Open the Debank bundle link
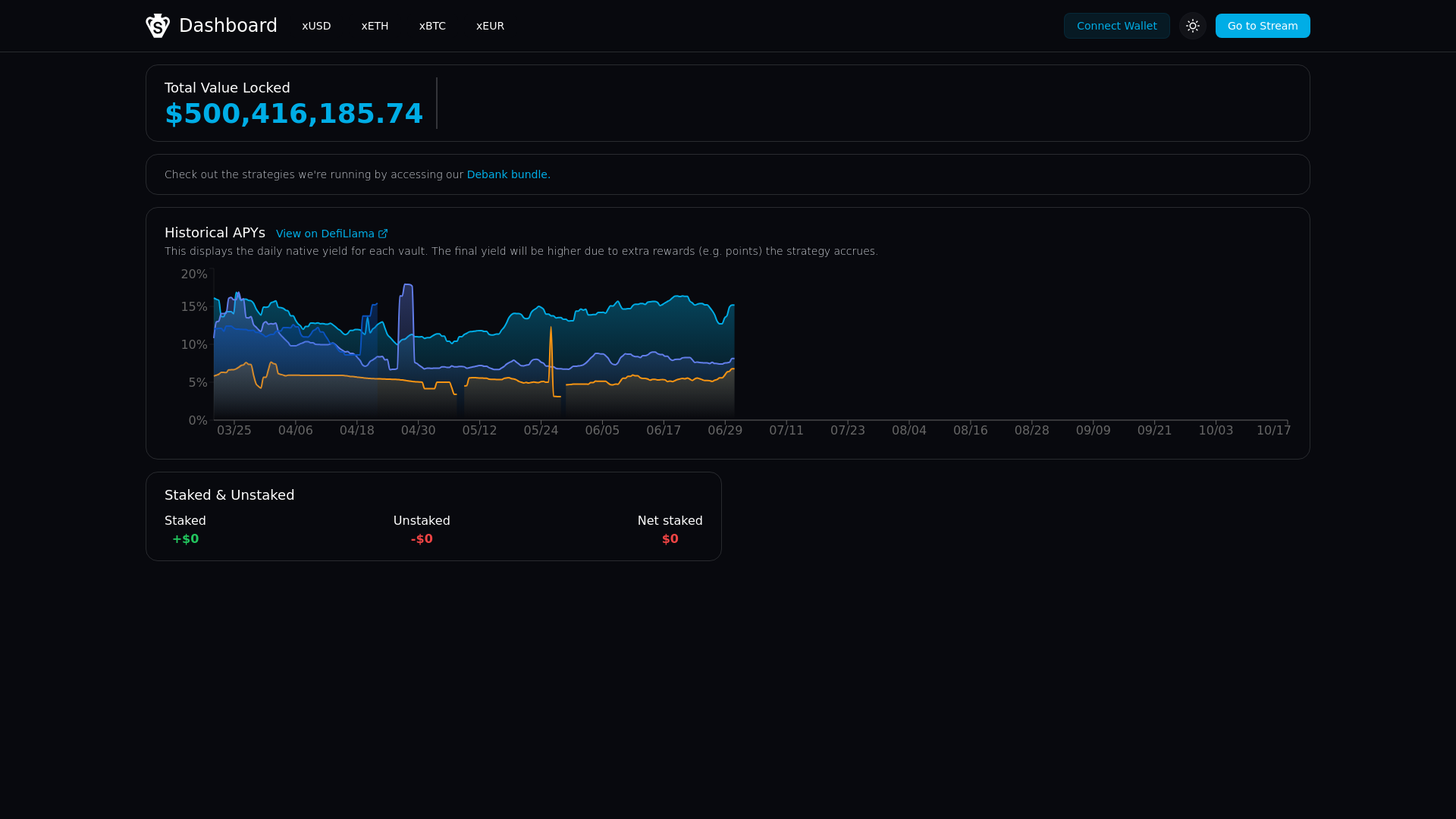Image resolution: width=1456 pixels, height=819 pixels. [x=508, y=174]
